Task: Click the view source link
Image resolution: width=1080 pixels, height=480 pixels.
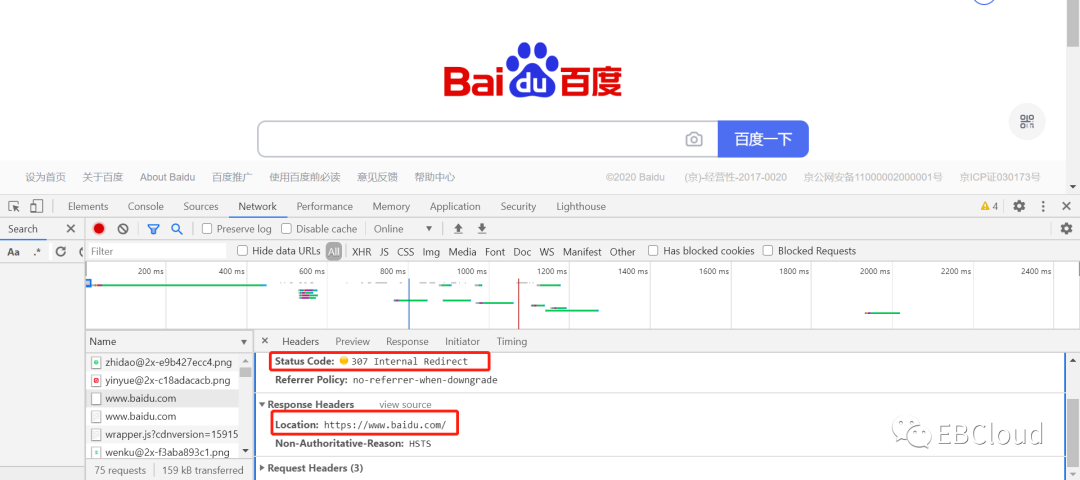Action: pyautogui.click(x=405, y=405)
